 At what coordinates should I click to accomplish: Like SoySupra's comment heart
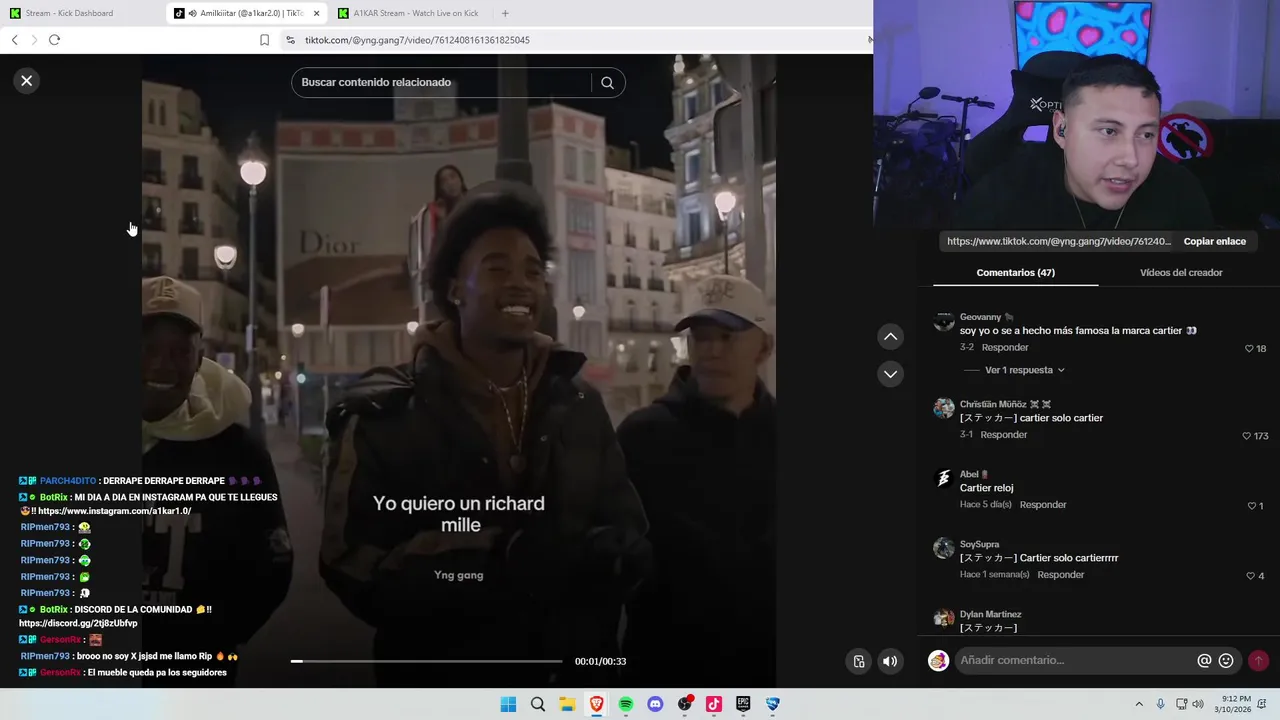(1250, 576)
